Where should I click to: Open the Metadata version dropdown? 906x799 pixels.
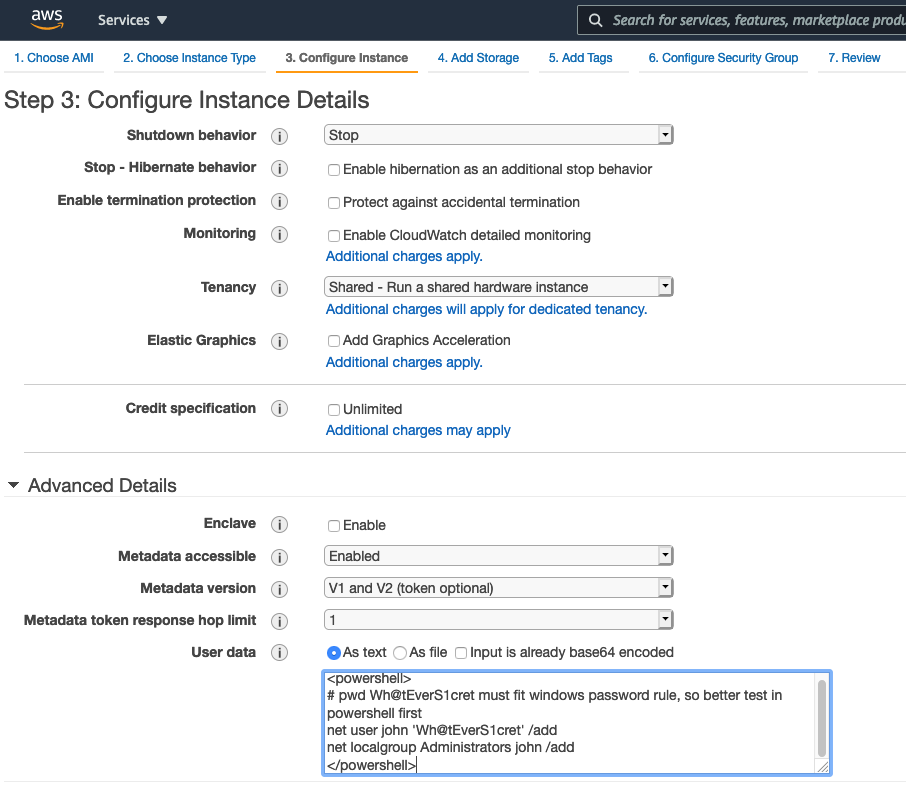pyautogui.click(x=498, y=588)
